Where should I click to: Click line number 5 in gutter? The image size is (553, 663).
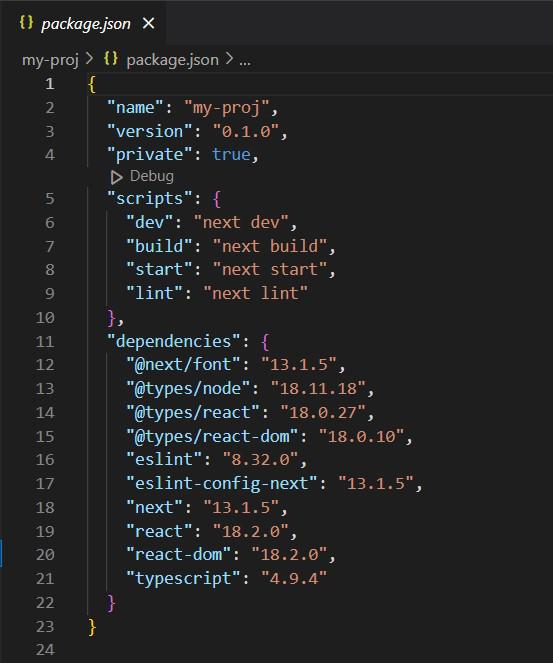50,198
